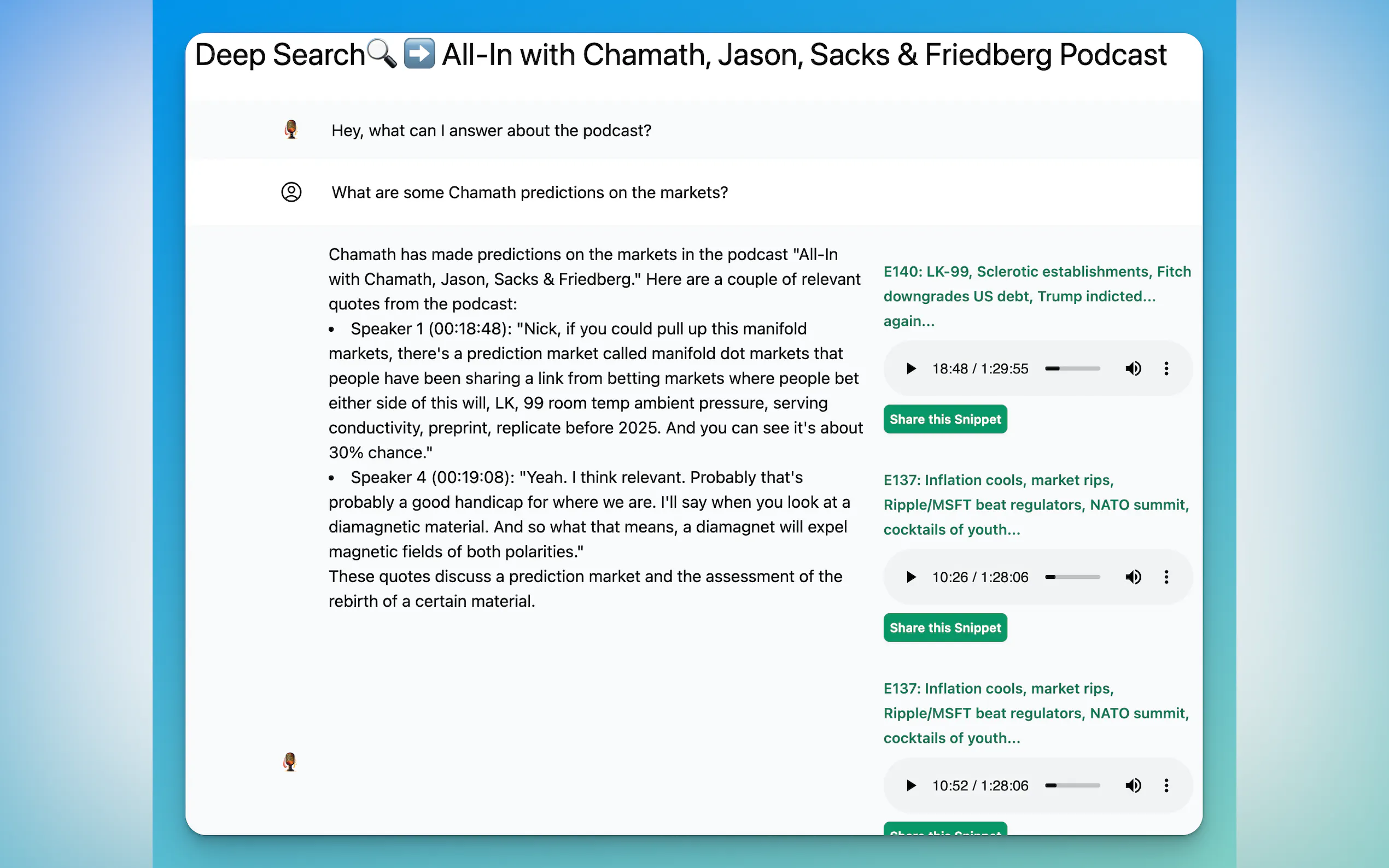Share the 10:26 E137 snippet
Screen dimensions: 1389x868
coord(944,628)
